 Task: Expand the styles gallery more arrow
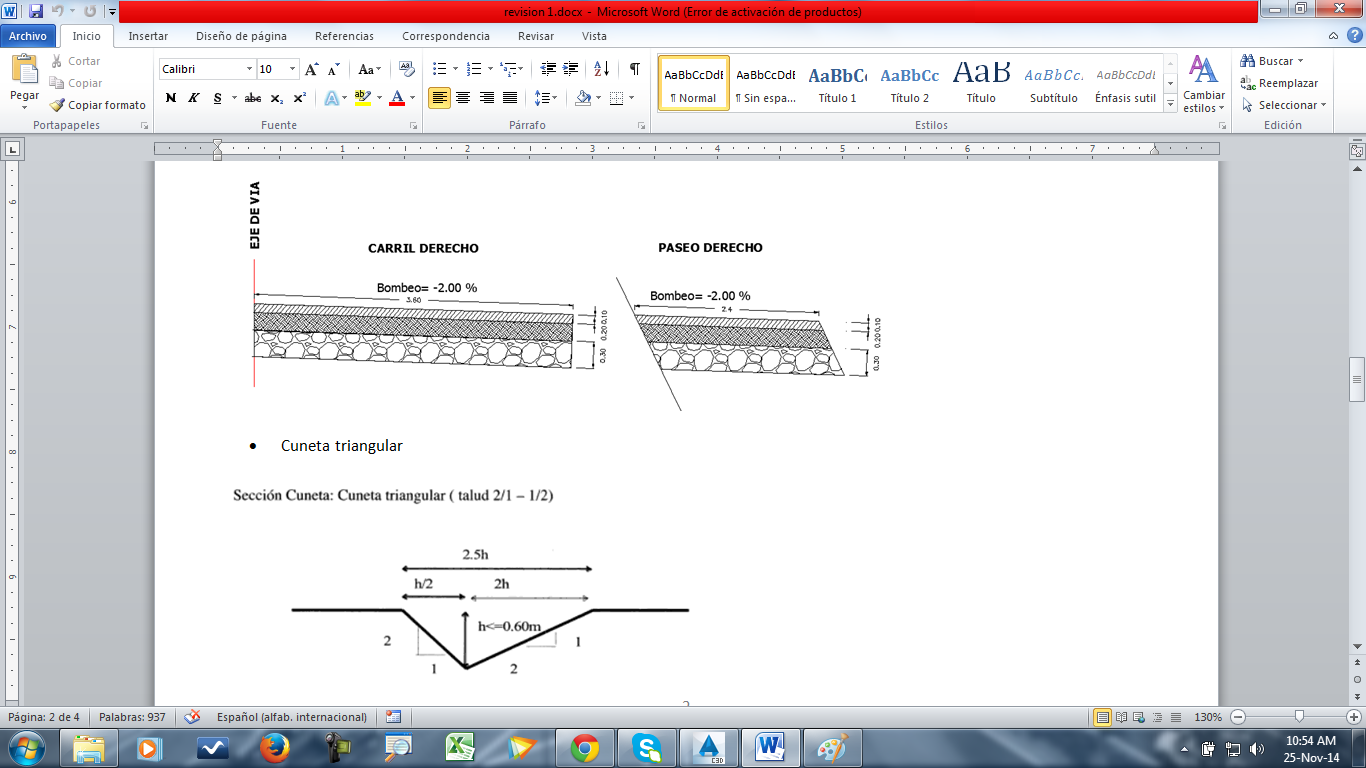[1171, 103]
